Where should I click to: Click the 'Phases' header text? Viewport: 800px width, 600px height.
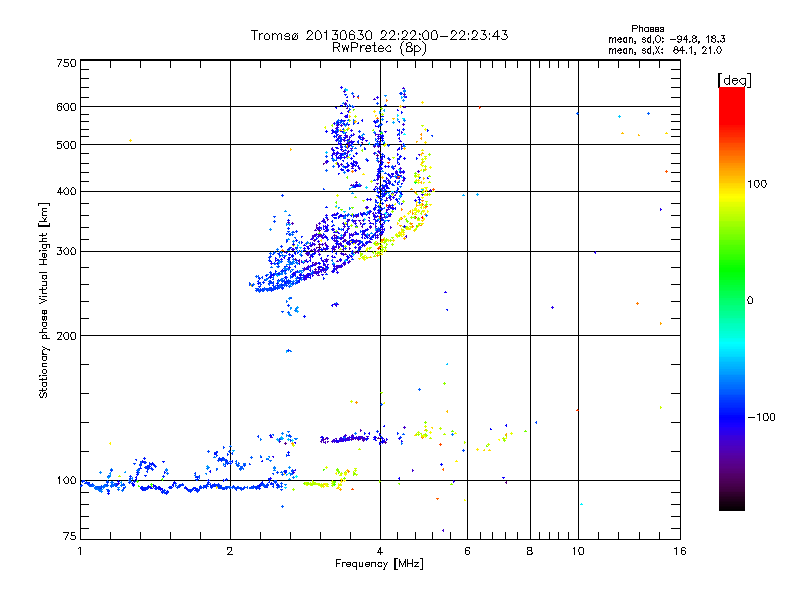[647, 29]
